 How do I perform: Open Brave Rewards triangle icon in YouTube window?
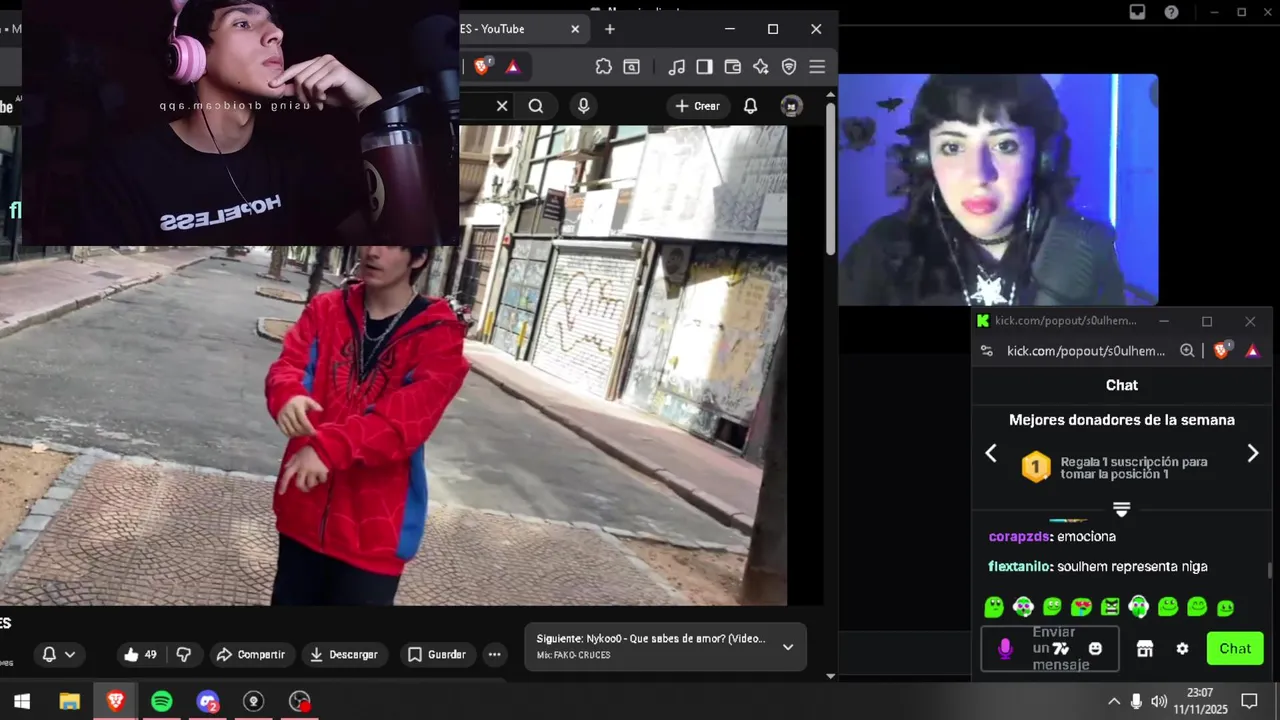(512, 67)
